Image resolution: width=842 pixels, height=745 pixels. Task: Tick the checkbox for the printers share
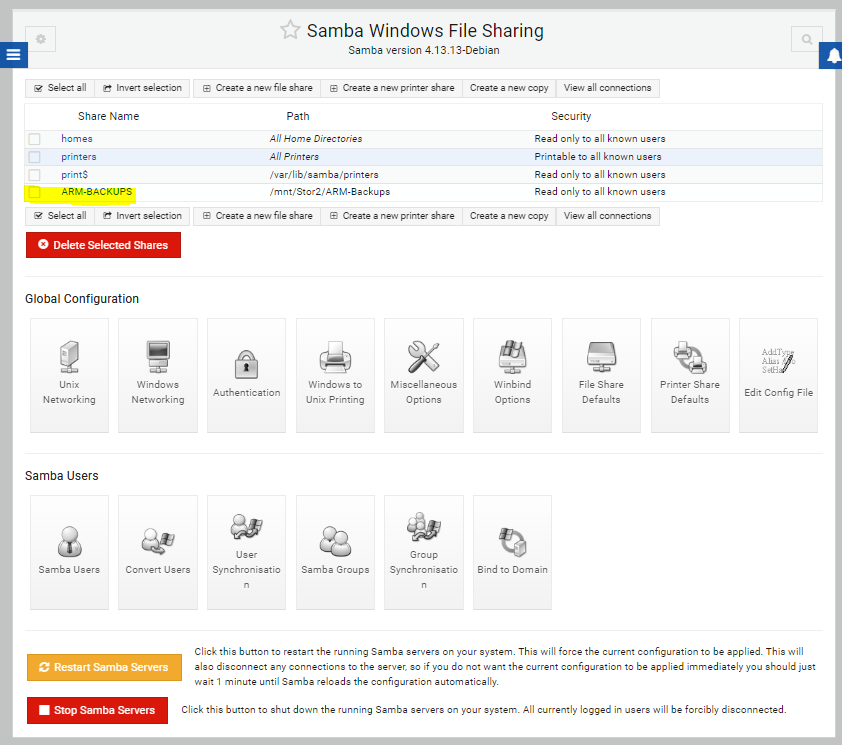click(x=34, y=157)
